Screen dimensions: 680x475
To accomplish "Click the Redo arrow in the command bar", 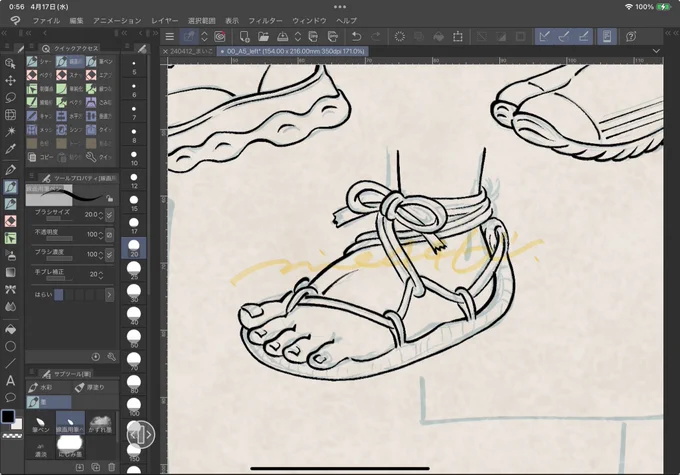I will 376,37.
